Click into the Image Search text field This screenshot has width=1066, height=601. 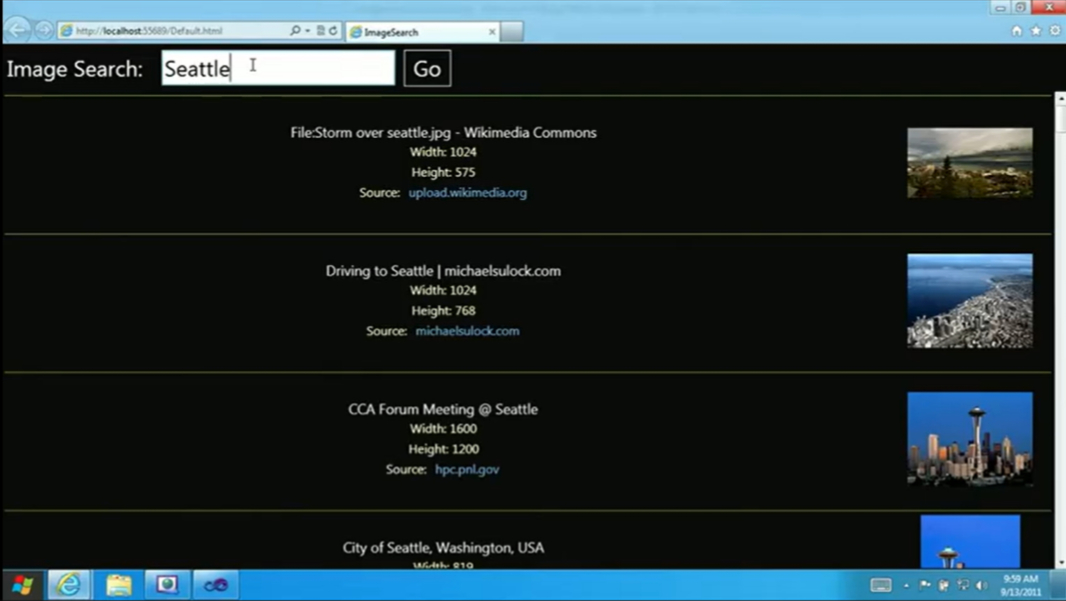pos(278,68)
